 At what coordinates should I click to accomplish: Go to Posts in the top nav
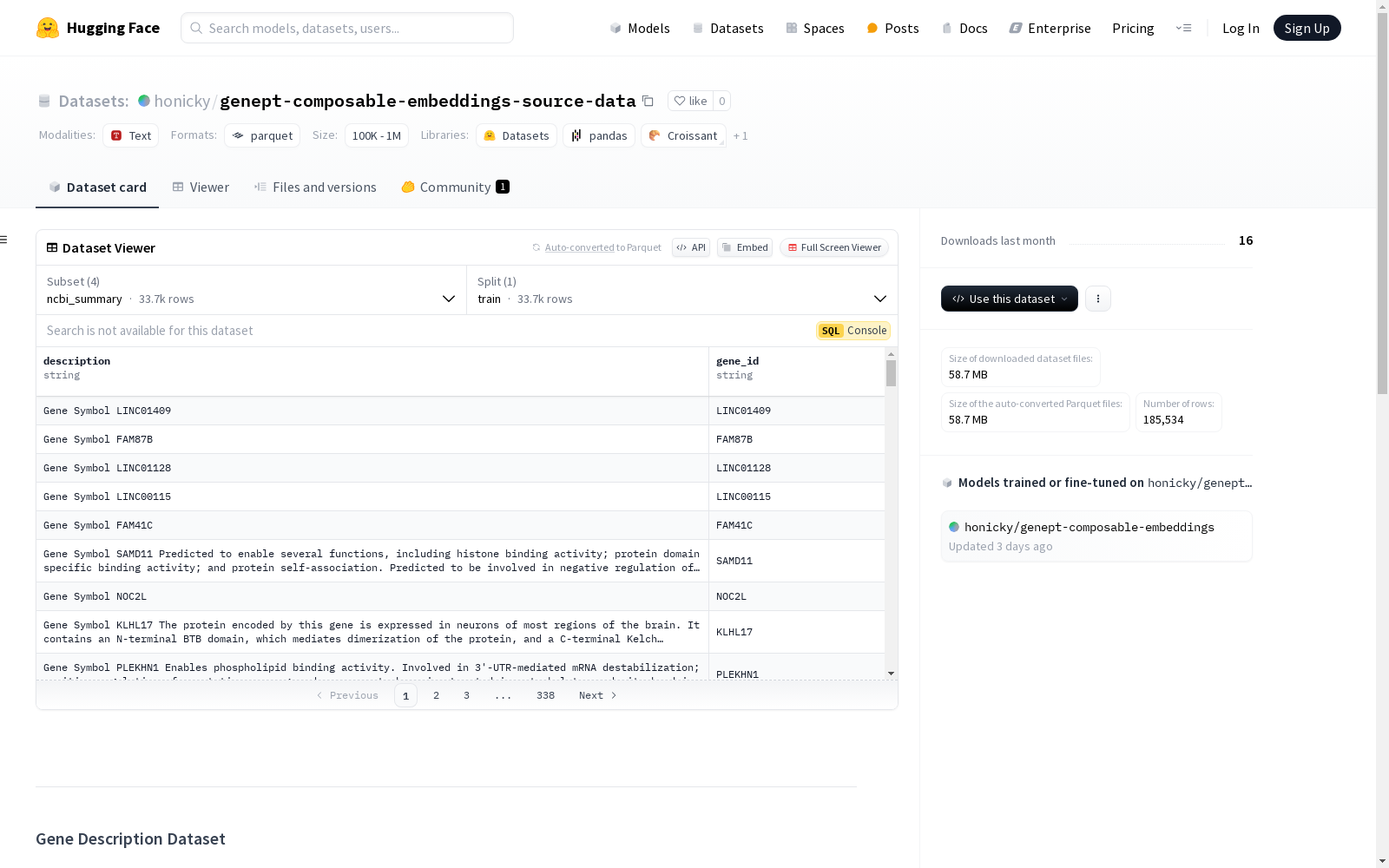[892, 28]
